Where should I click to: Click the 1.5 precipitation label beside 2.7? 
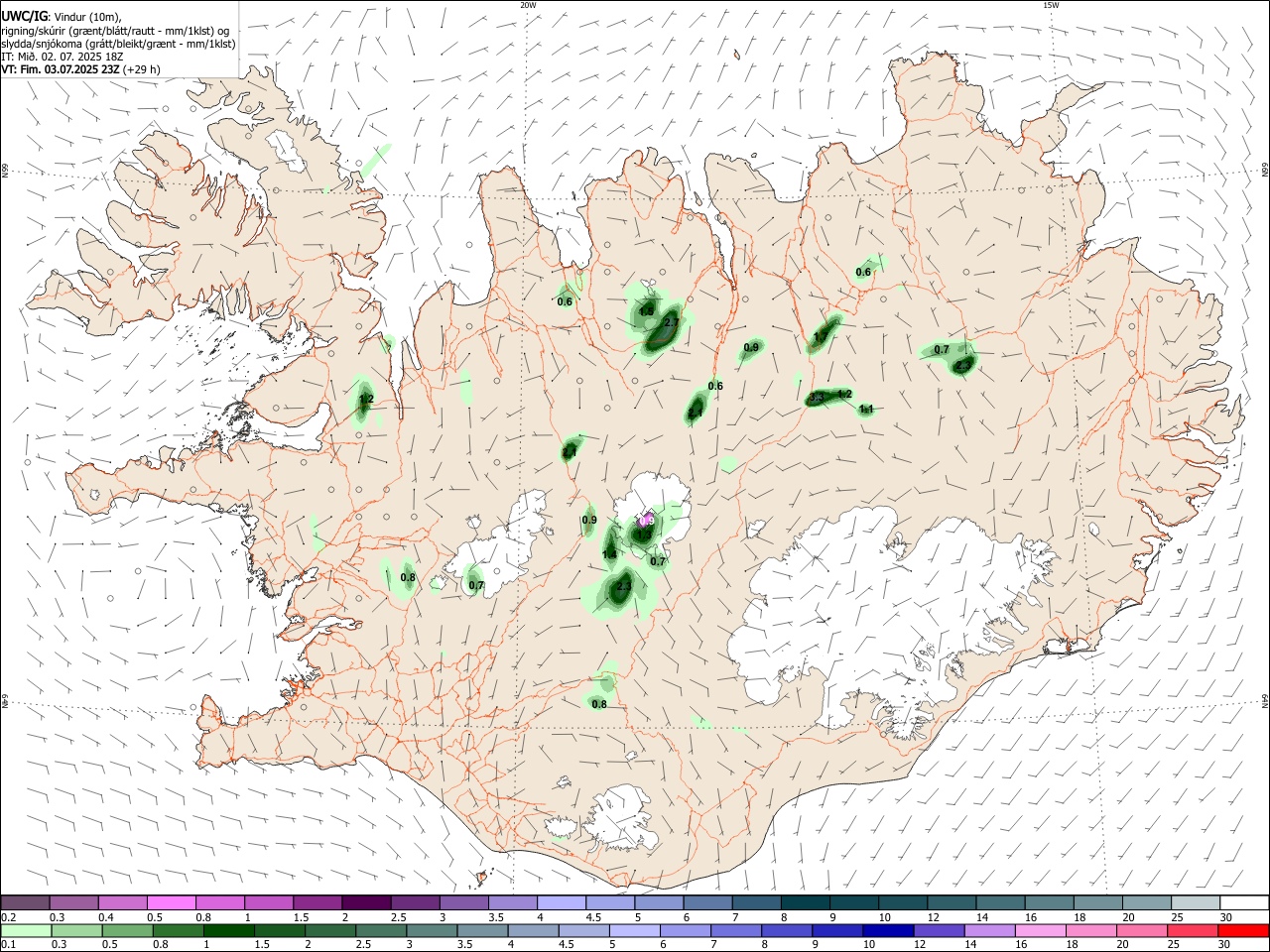[x=647, y=311]
